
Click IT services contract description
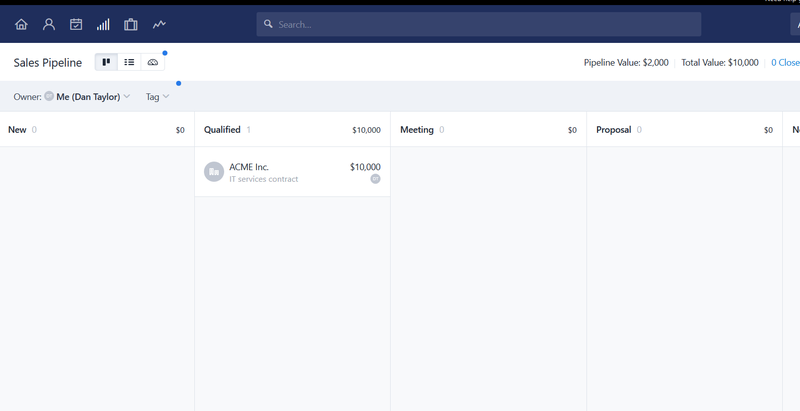pyautogui.click(x=264, y=179)
